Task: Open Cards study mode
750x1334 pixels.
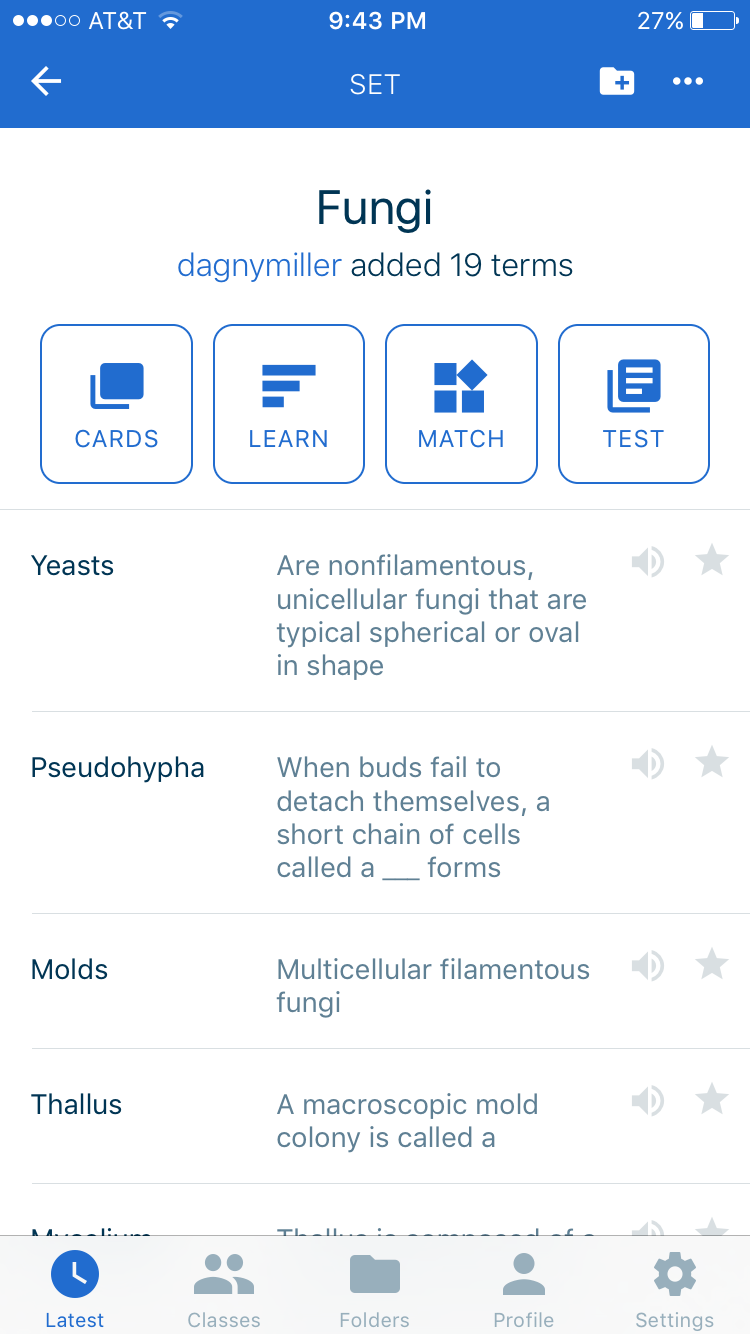Action: point(116,404)
